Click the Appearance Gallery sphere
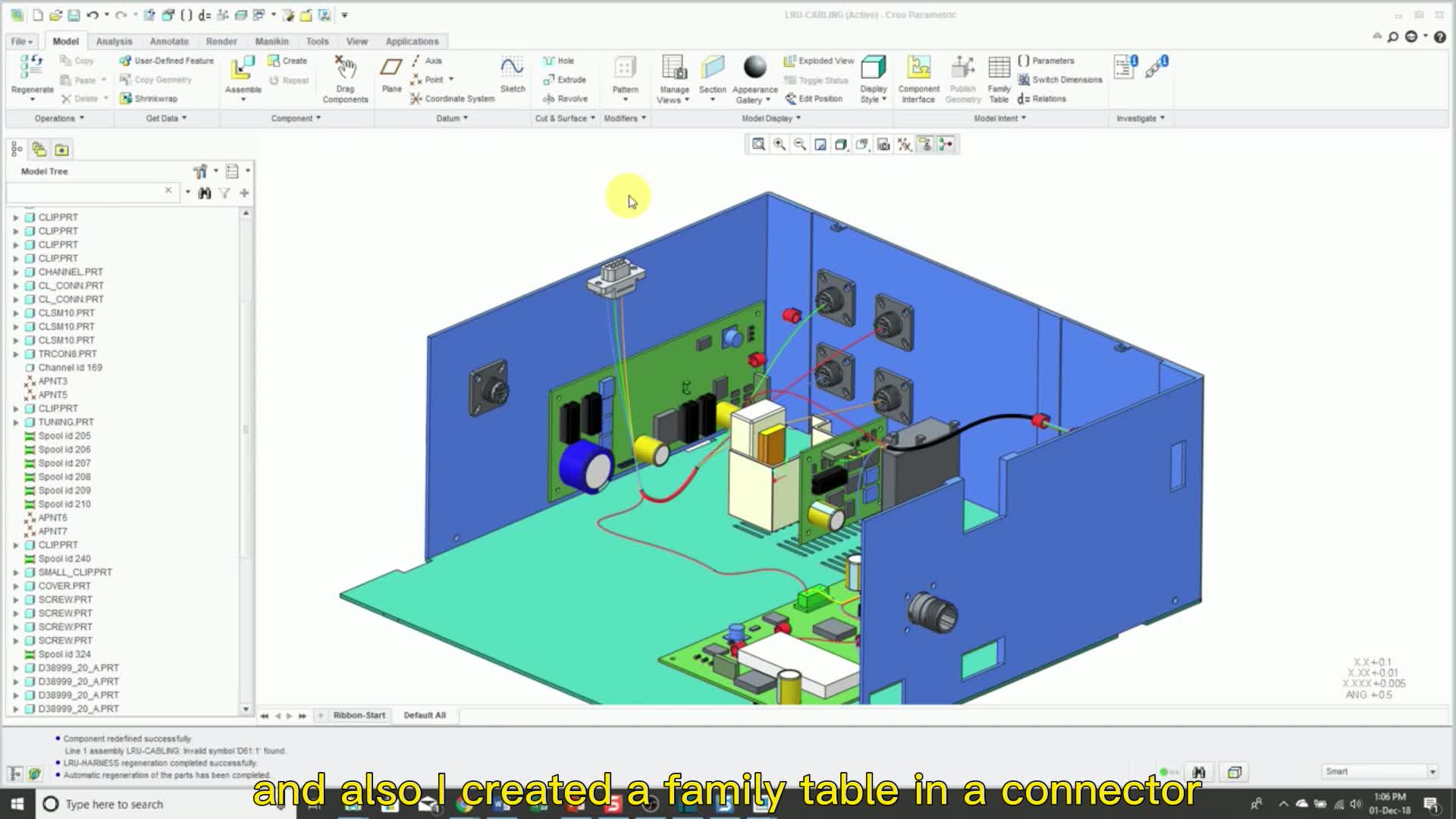Image resolution: width=1456 pixels, height=819 pixels. (x=755, y=67)
